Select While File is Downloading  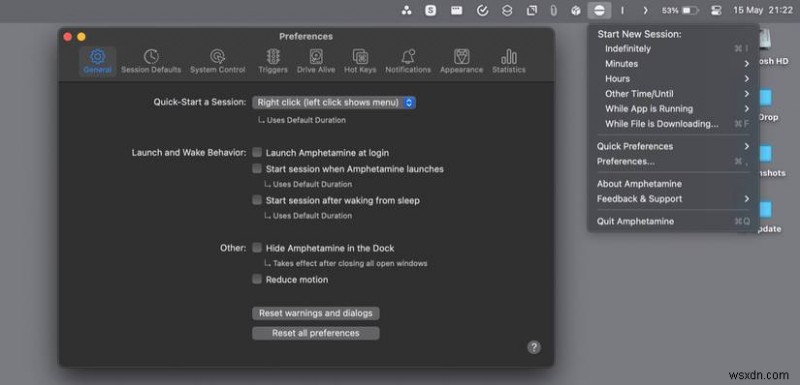[x=673, y=124]
